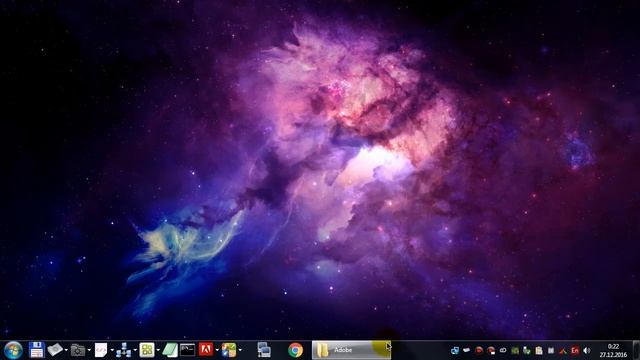
Task: Open the colorful checkmark tiles taskbar icon
Action: coord(229,350)
